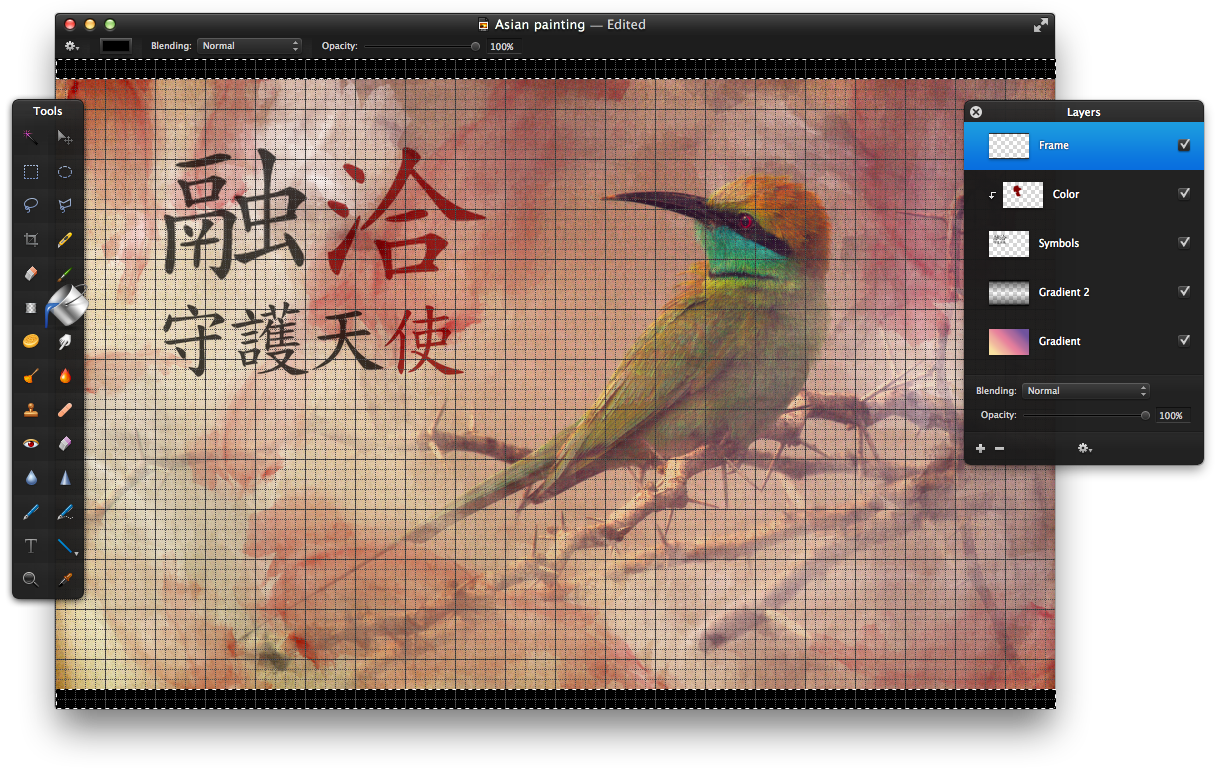Toggle visibility of Gradient 2 layer
1215x768 pixels.
(1184, 292)
